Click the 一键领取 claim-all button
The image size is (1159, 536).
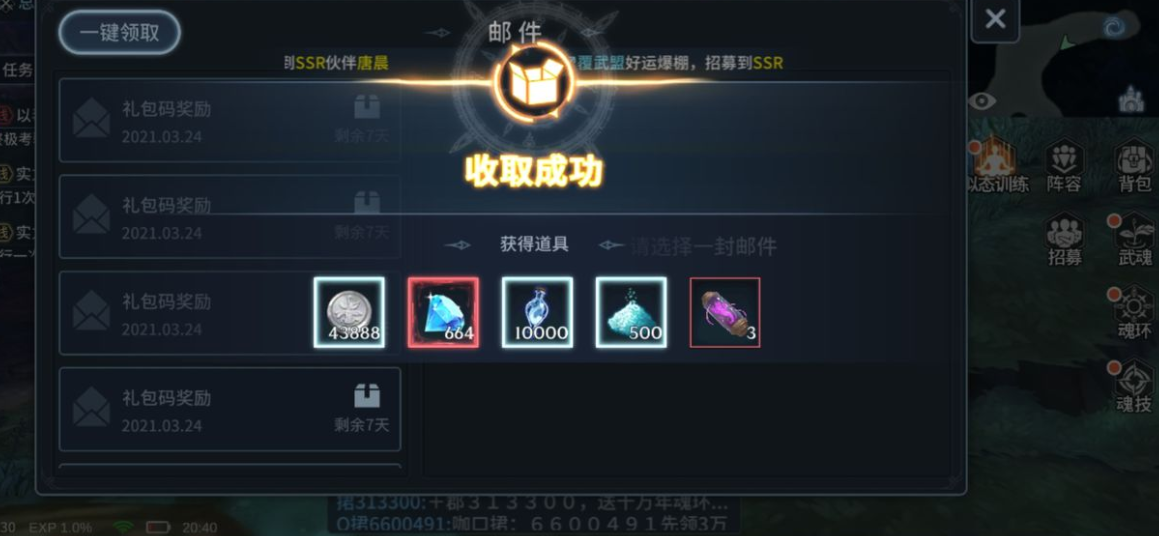pyautogui.click(x=120, y=33)
